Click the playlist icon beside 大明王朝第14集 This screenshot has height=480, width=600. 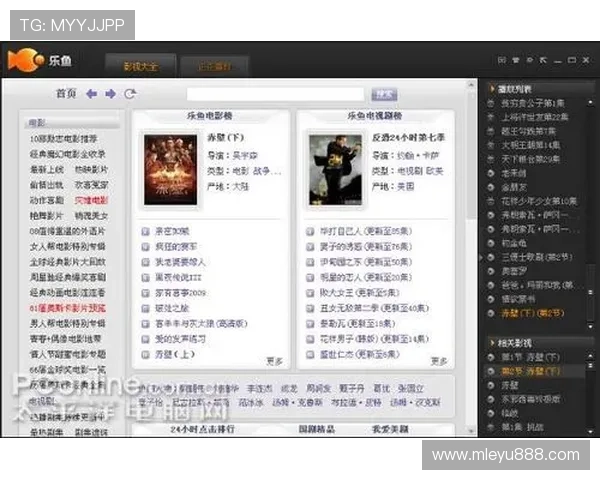point(491,145)
